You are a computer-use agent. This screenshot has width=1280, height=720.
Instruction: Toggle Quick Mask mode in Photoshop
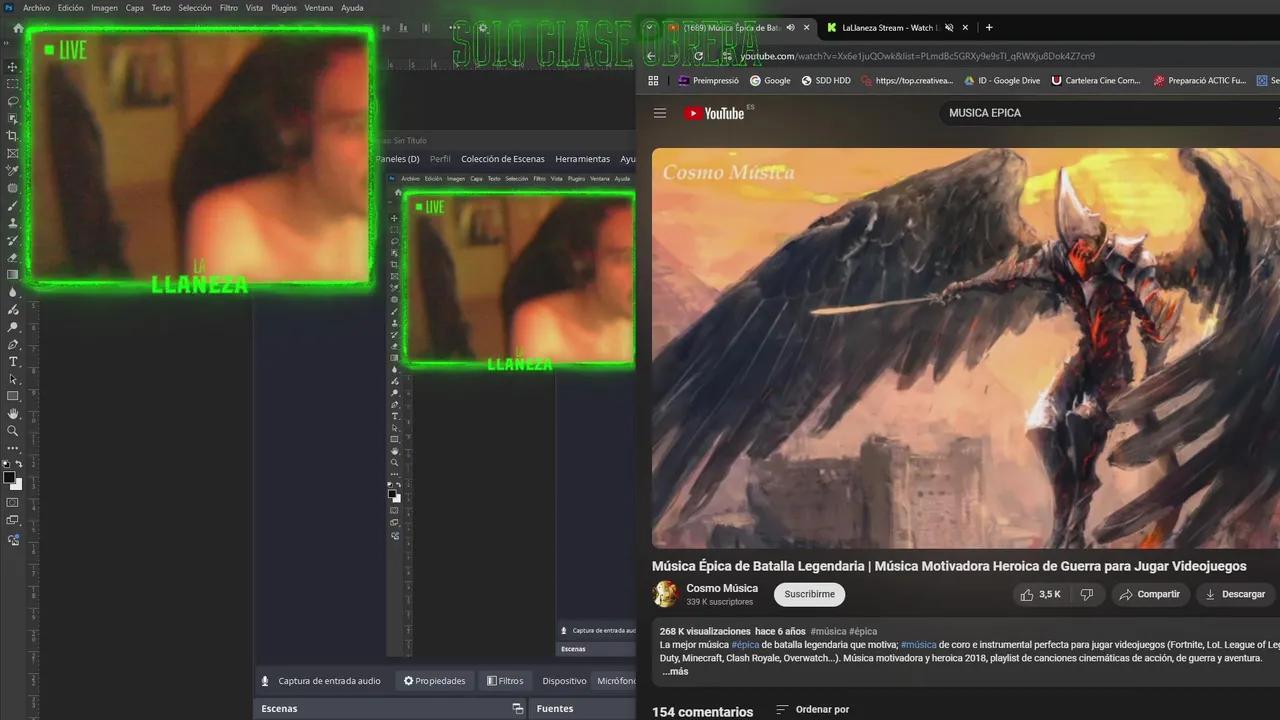click(13, 502)
